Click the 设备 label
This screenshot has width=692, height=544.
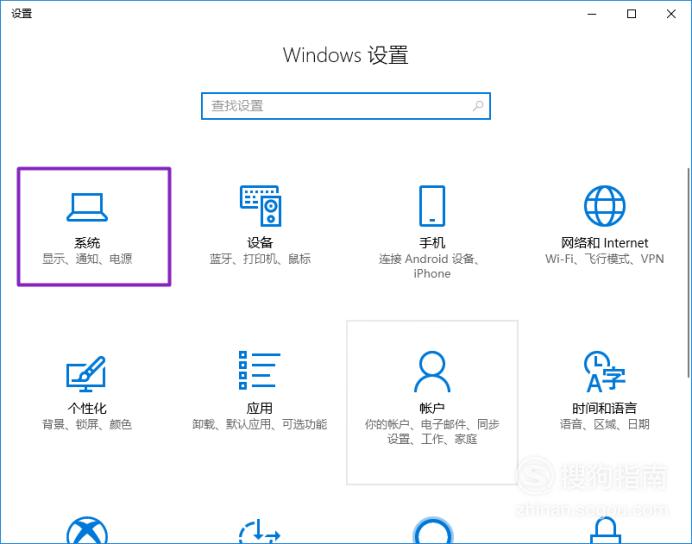(x=260, y=243)
